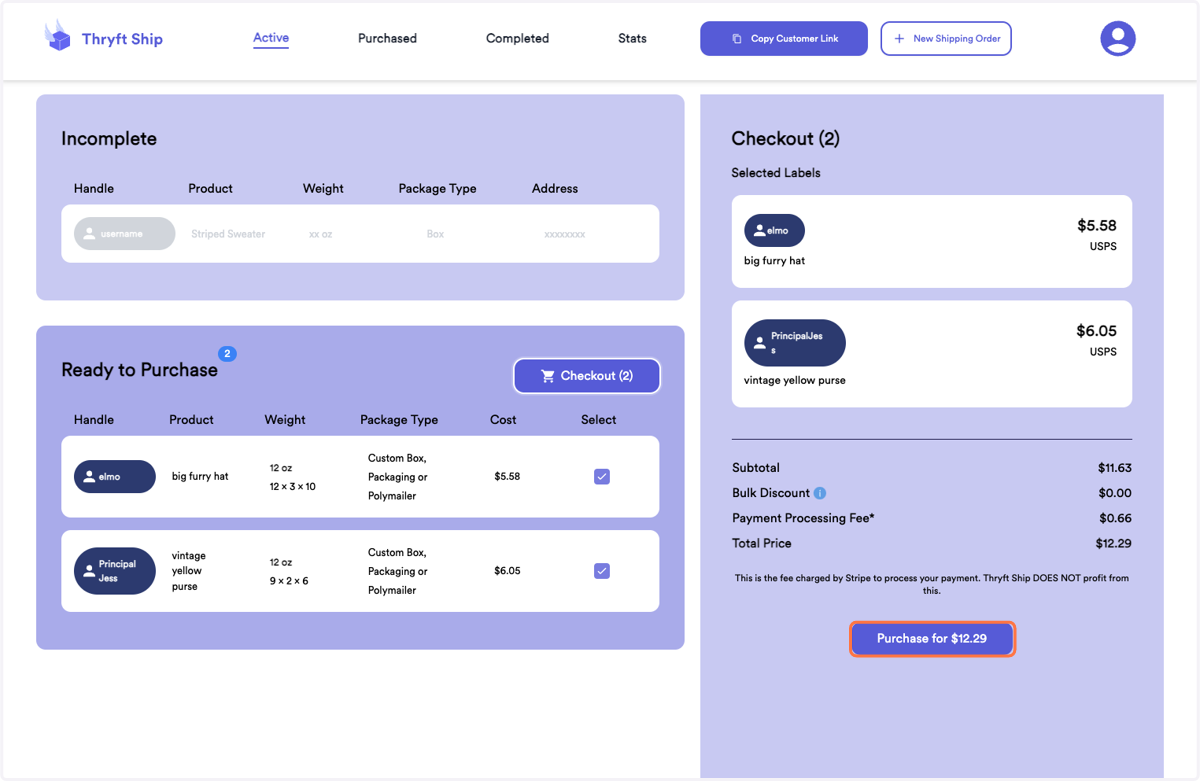Image resolution: width=1200 pixels, height=781 pixels.
Task: Click the Address column header
Action: point(555,188)
